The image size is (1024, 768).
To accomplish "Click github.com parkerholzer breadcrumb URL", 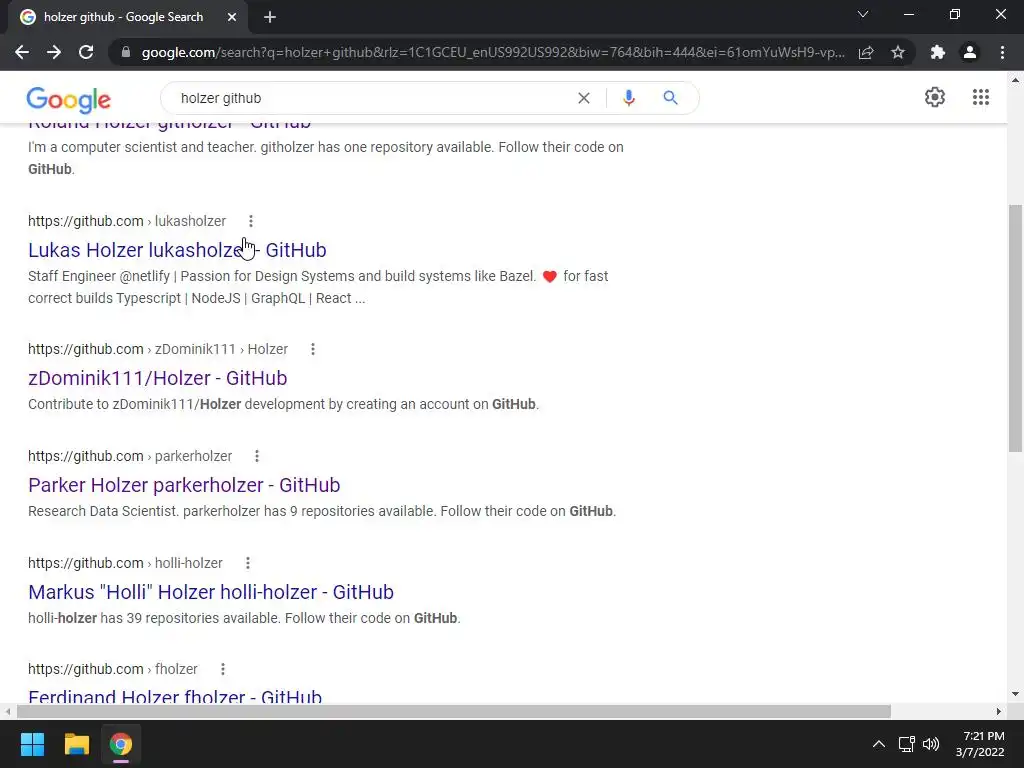I will click(130, 456).
